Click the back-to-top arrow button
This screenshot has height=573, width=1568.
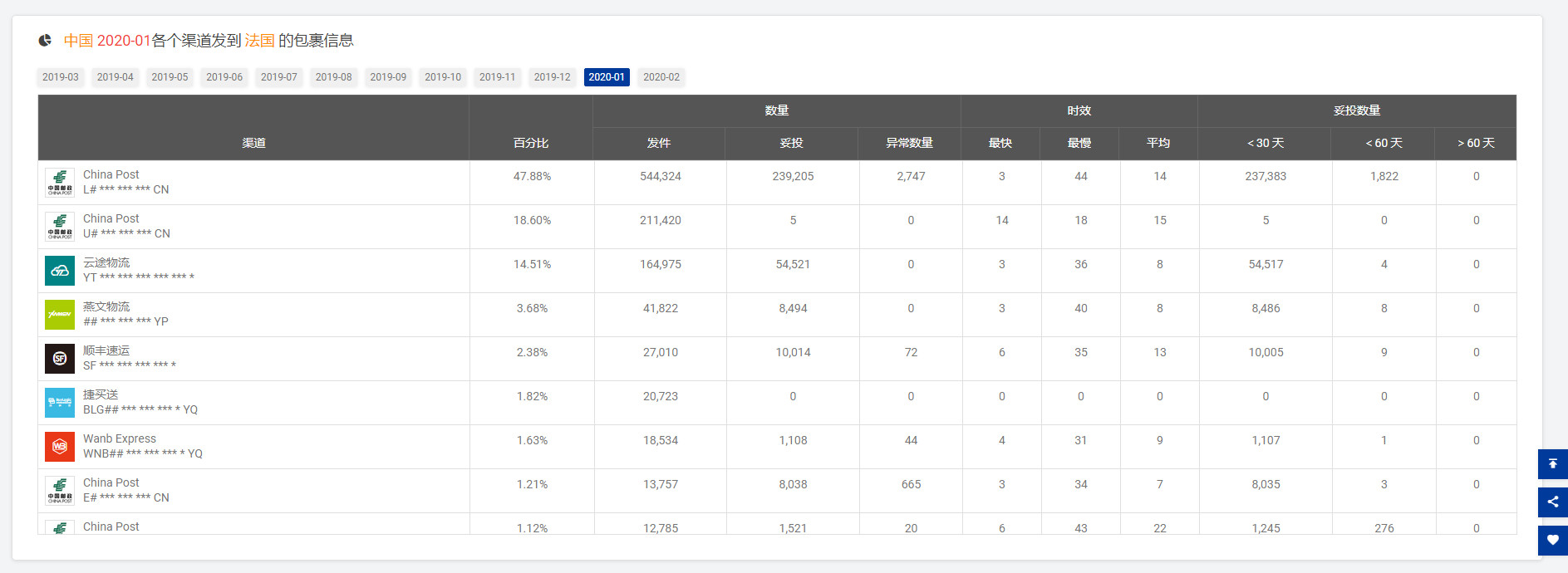click(x=1553, y=464)
